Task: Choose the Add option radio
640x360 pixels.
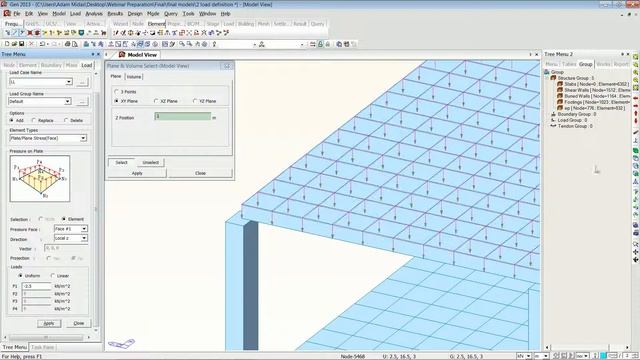Action: click(11, 120)
